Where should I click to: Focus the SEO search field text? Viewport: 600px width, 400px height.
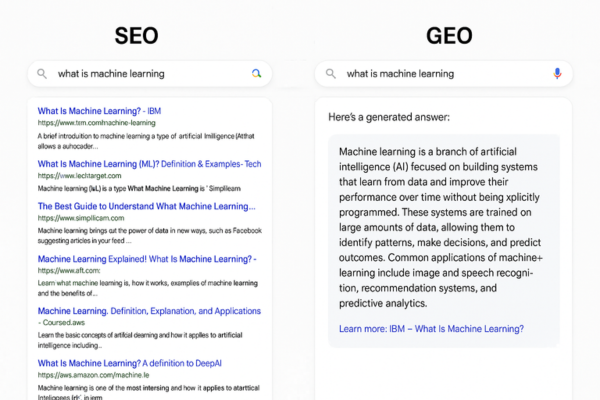pyautogui.click(x=111, y=74)
